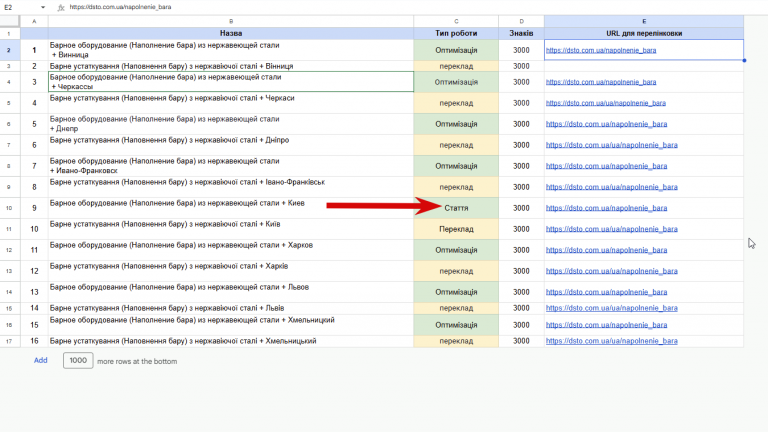Open the ua/napolnenie_bara link in row 5
This screenshot has width=768, height=432.
click(x=606, y=103)
